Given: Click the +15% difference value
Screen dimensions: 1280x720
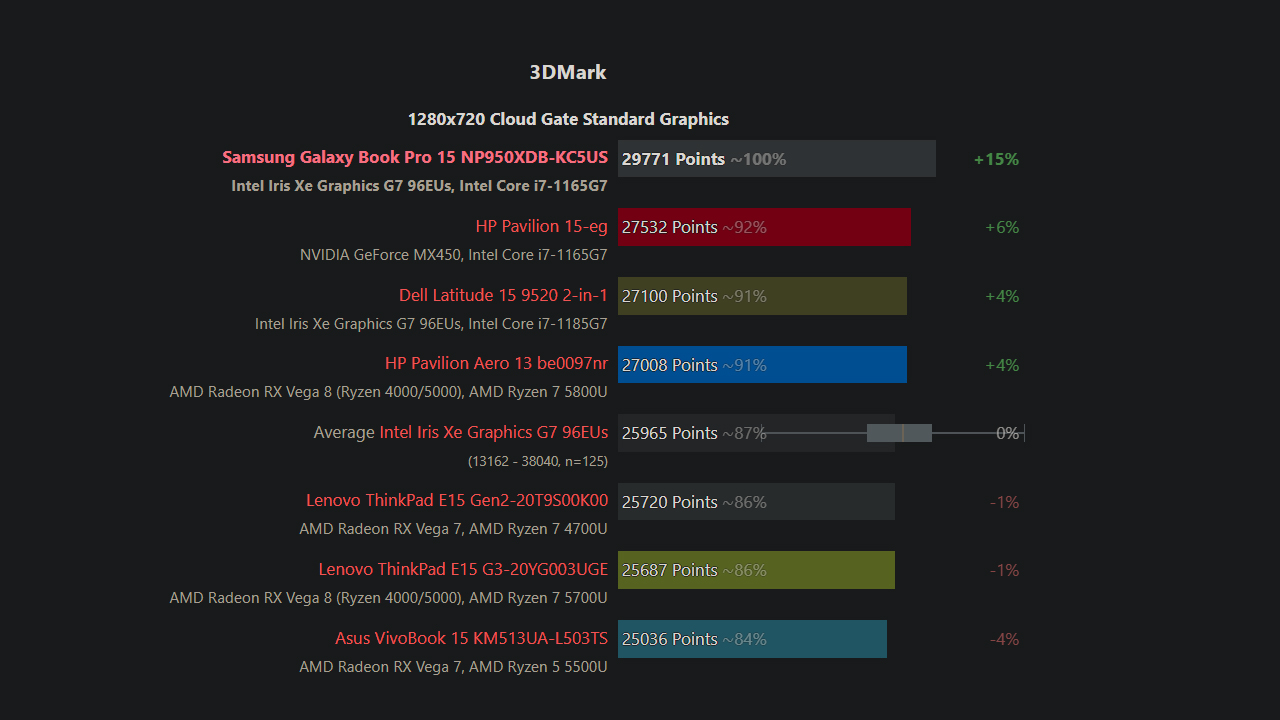Looking at the screenshot, I should (x=996, y=159).
